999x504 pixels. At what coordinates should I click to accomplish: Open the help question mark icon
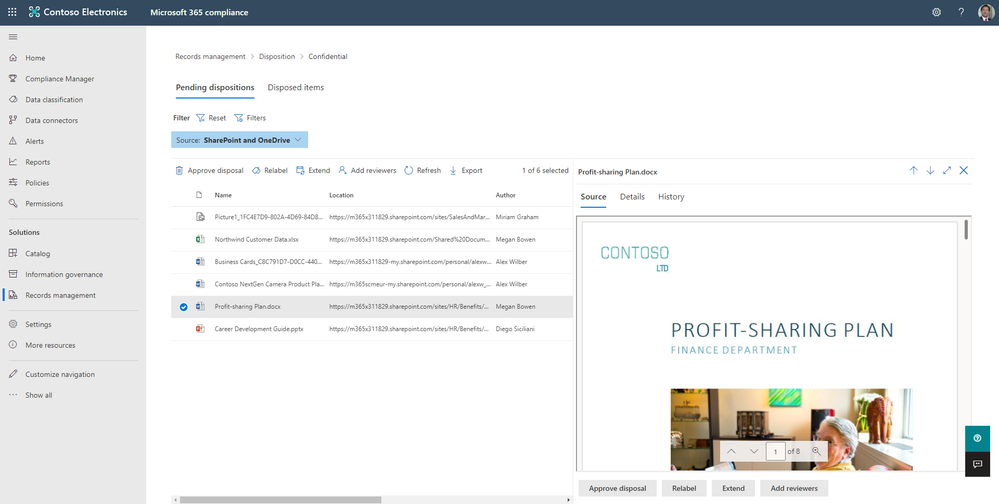(x=961, y=12)
